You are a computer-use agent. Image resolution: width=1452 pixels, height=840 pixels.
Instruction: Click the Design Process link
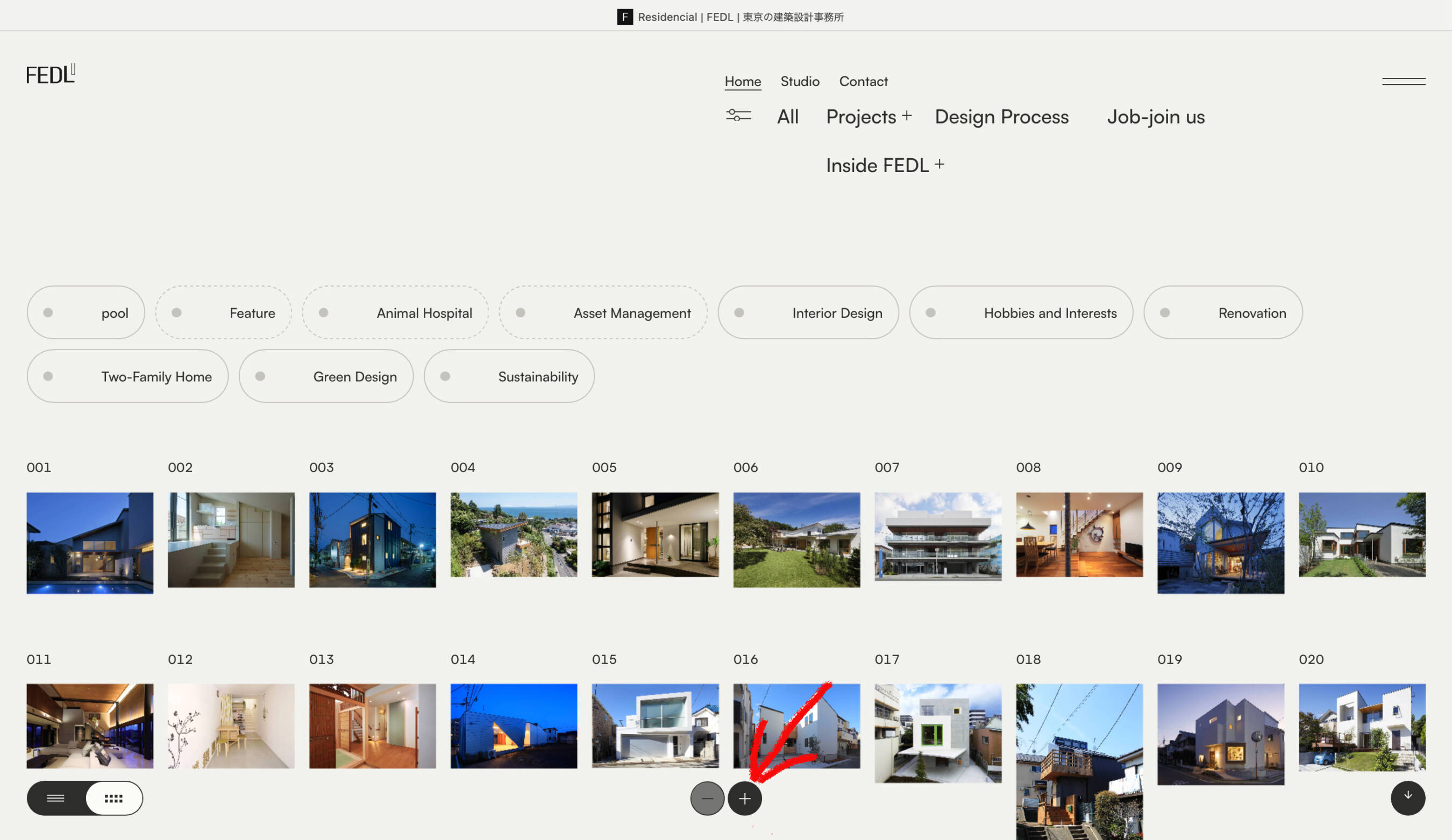tap(1001, 116)
